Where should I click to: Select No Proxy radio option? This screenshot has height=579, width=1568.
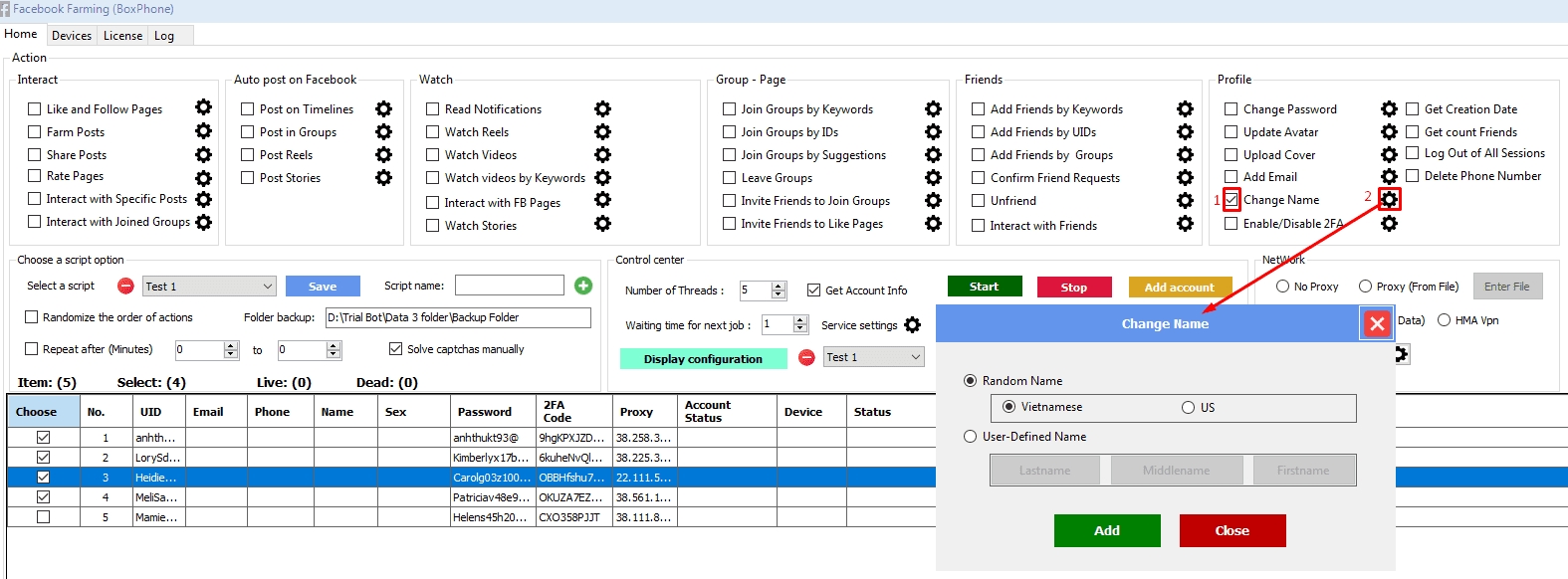(1282, 286)
